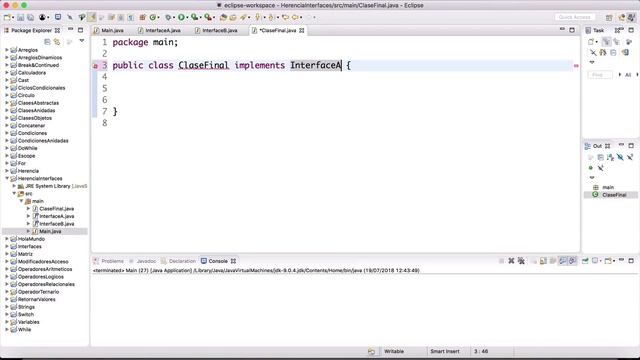Maximize the editor area
Viewport: 640px width, 360px height.
572,30
